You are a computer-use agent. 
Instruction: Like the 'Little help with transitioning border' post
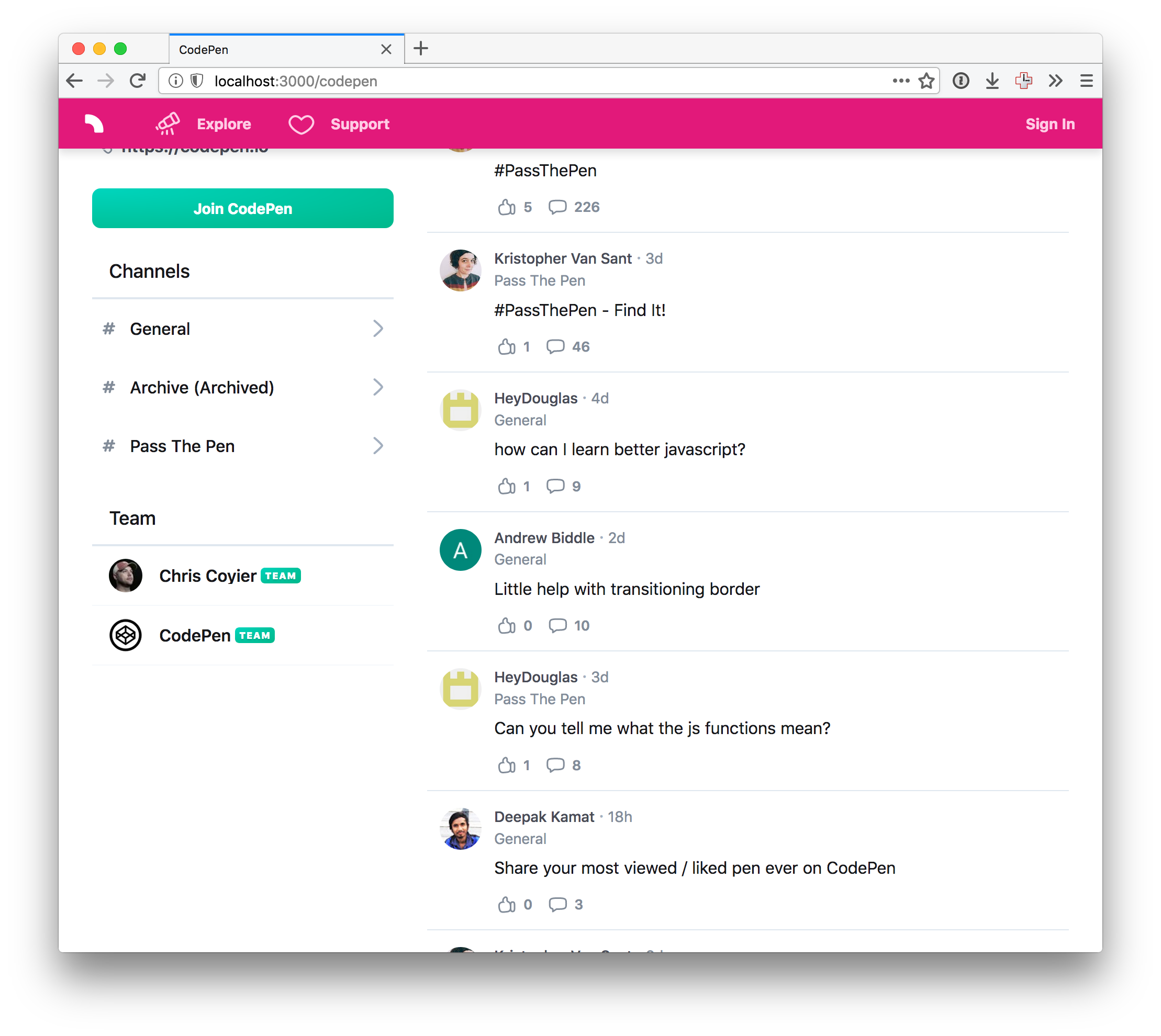pyautogui.click(x=506, y=626)
